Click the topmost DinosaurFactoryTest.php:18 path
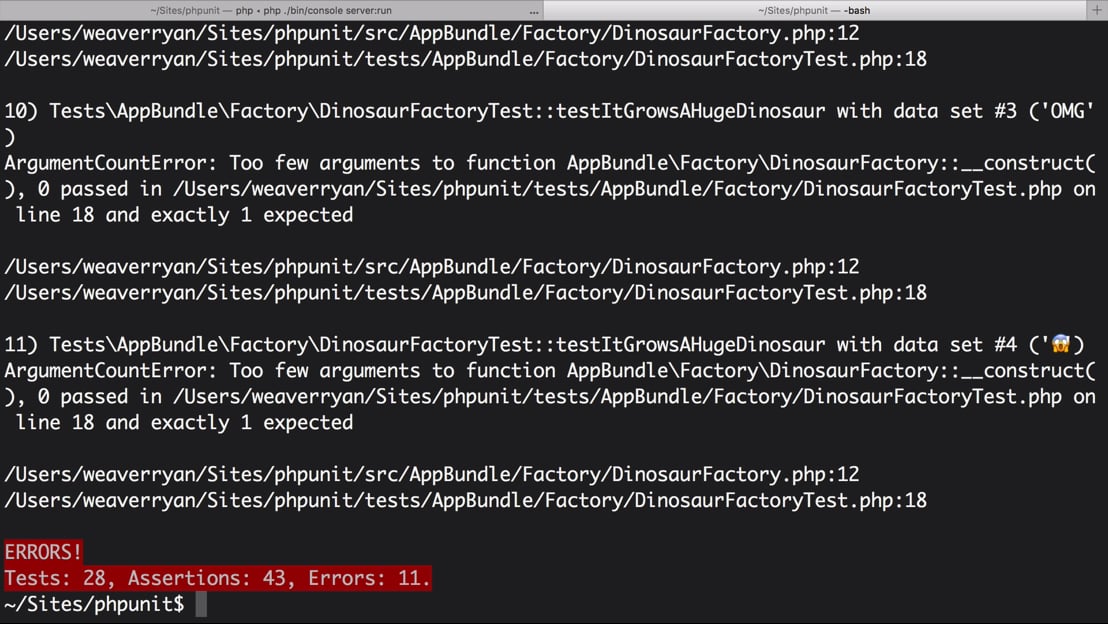This screenshot has height=624, width=1108. tap(466, 59)
